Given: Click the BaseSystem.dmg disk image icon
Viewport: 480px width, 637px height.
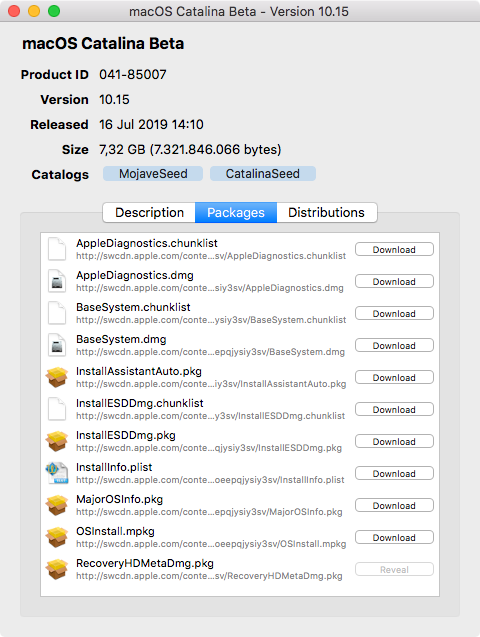Looking at the screenshot, I should (x=57, y=345).
